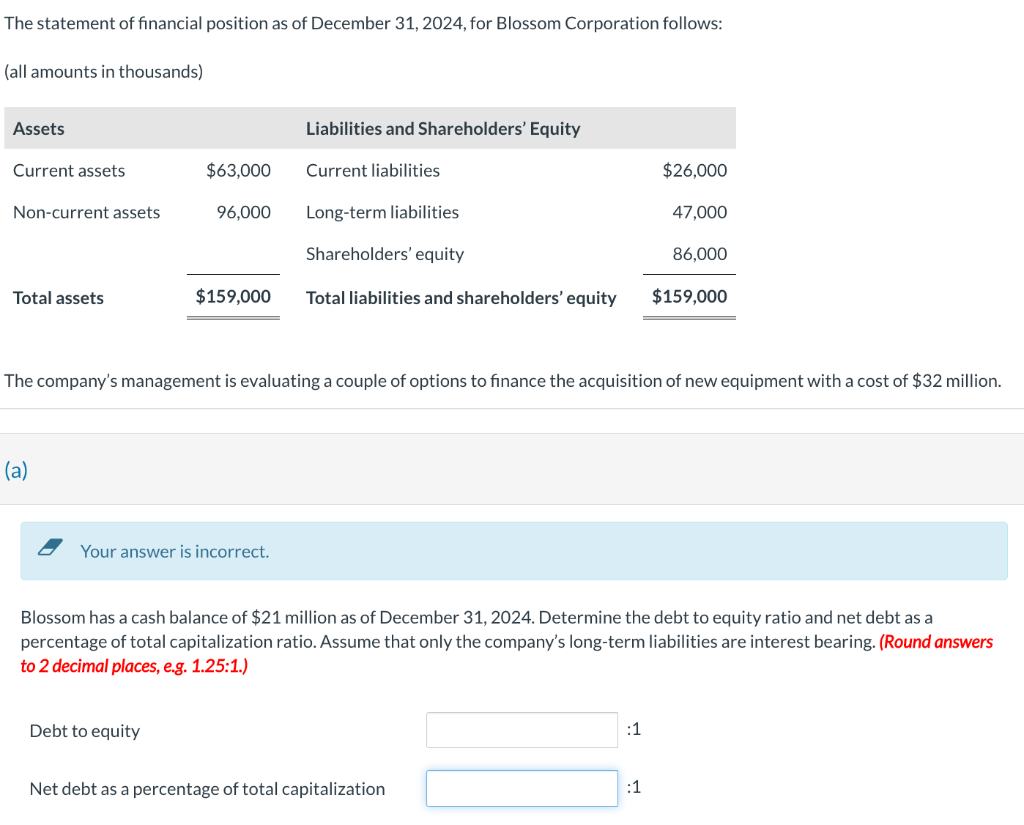Select the Long-term liabilities value 47,000

point(699,212)
